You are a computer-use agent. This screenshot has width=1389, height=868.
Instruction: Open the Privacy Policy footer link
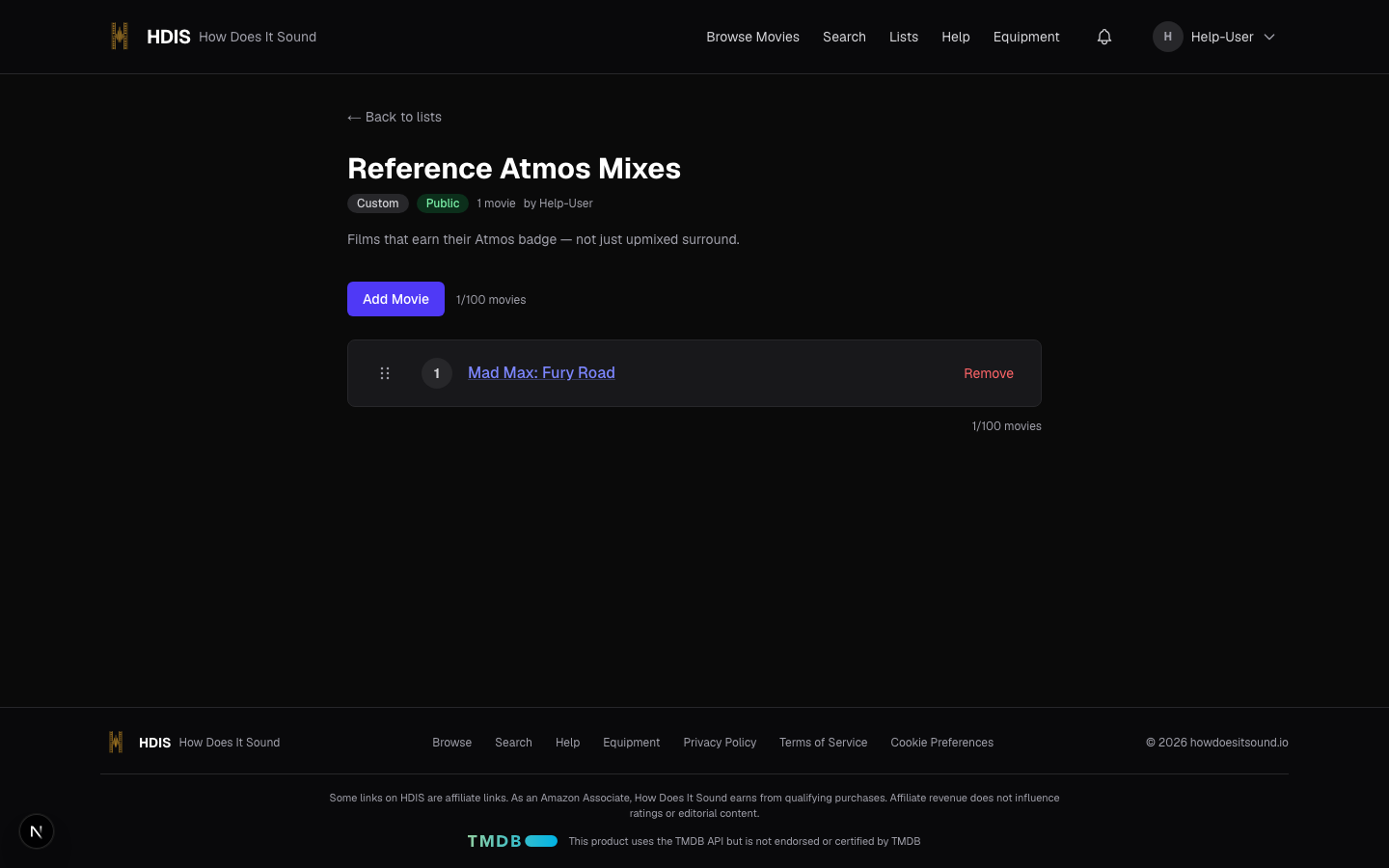click(720, 743)
